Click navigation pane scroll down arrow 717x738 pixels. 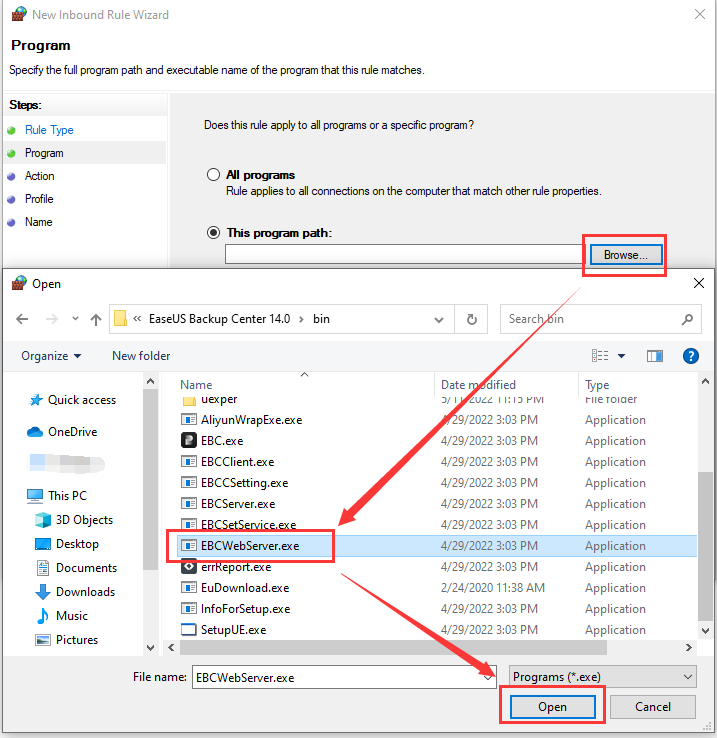click(x=150, y=648)
